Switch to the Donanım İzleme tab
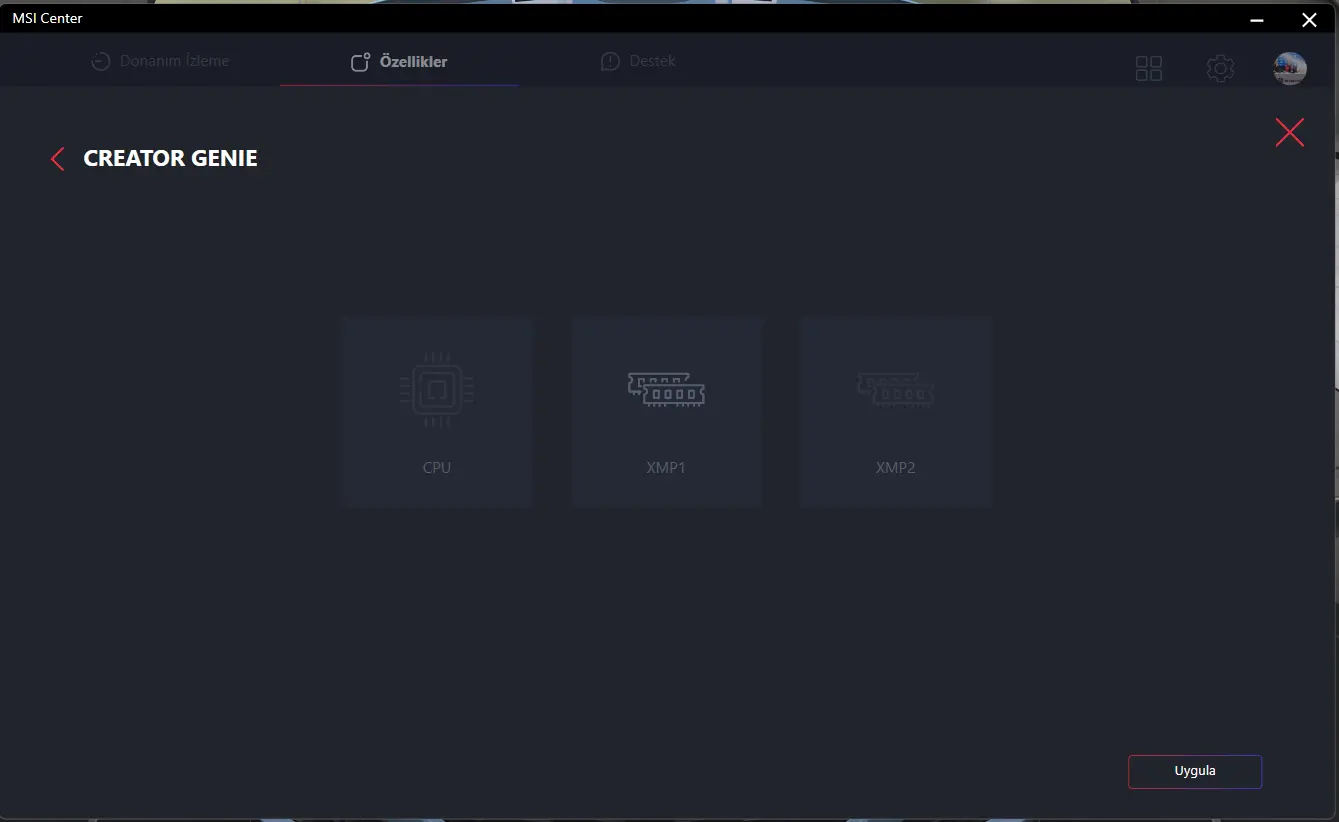Viewport: 1339px width, 822px height. (160, 61)
